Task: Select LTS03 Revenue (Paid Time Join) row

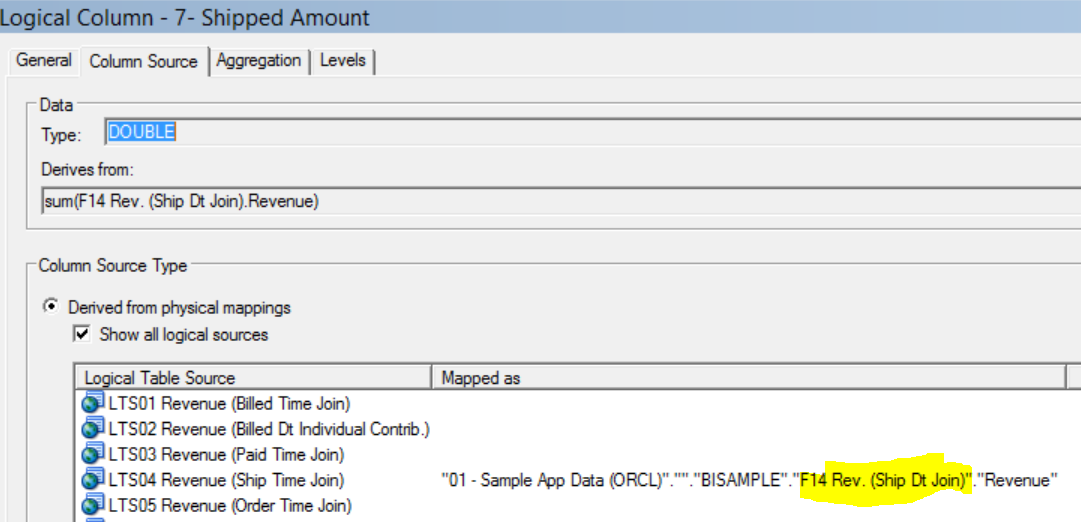Action: pyautogui.click(x=226, y=454)
